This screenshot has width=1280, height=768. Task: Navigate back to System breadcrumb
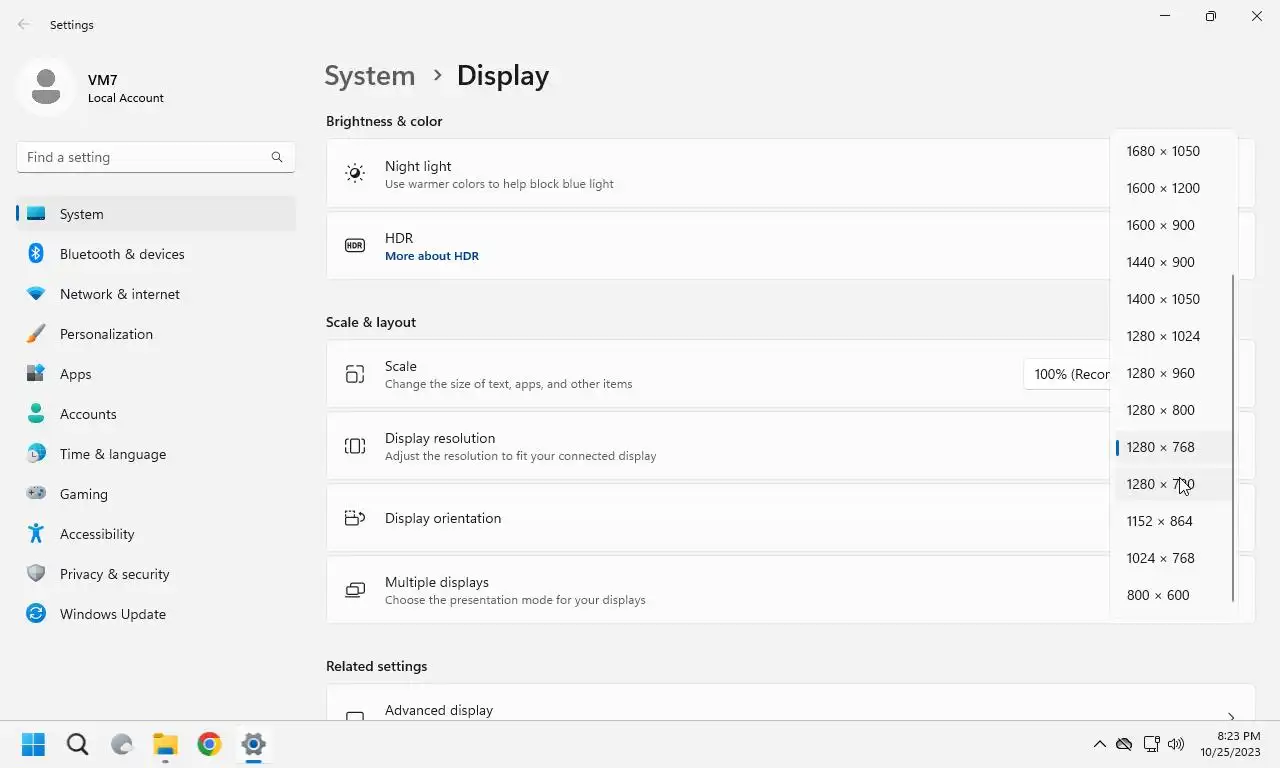(x=370, y=76)
